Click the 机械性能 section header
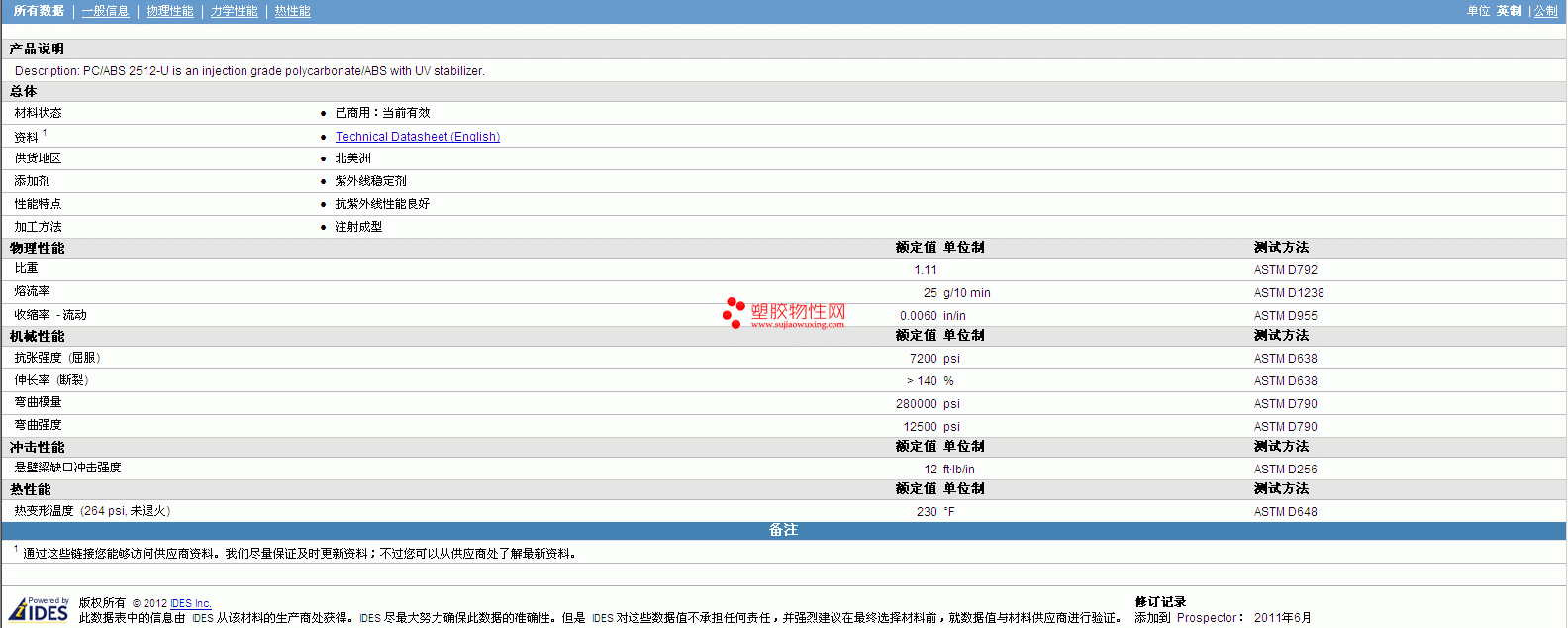1568x628 pixels. pos(37,337)
